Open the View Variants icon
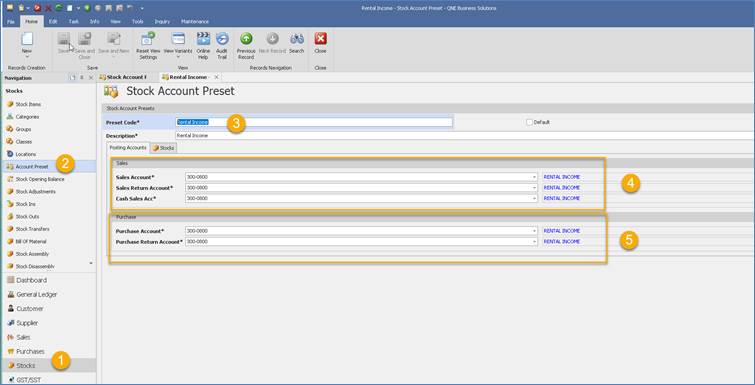Image resolution: width=755 pixels, height=385 pixels. (178, 39)
